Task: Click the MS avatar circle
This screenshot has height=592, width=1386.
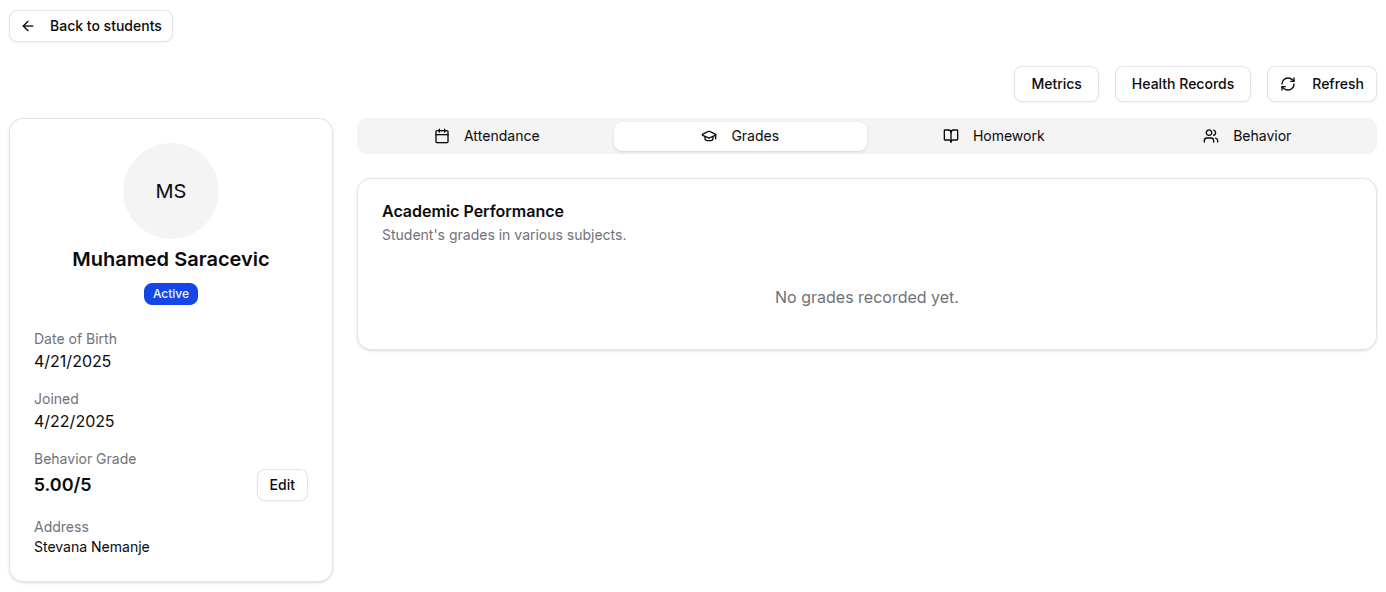Action: [171, 191]
